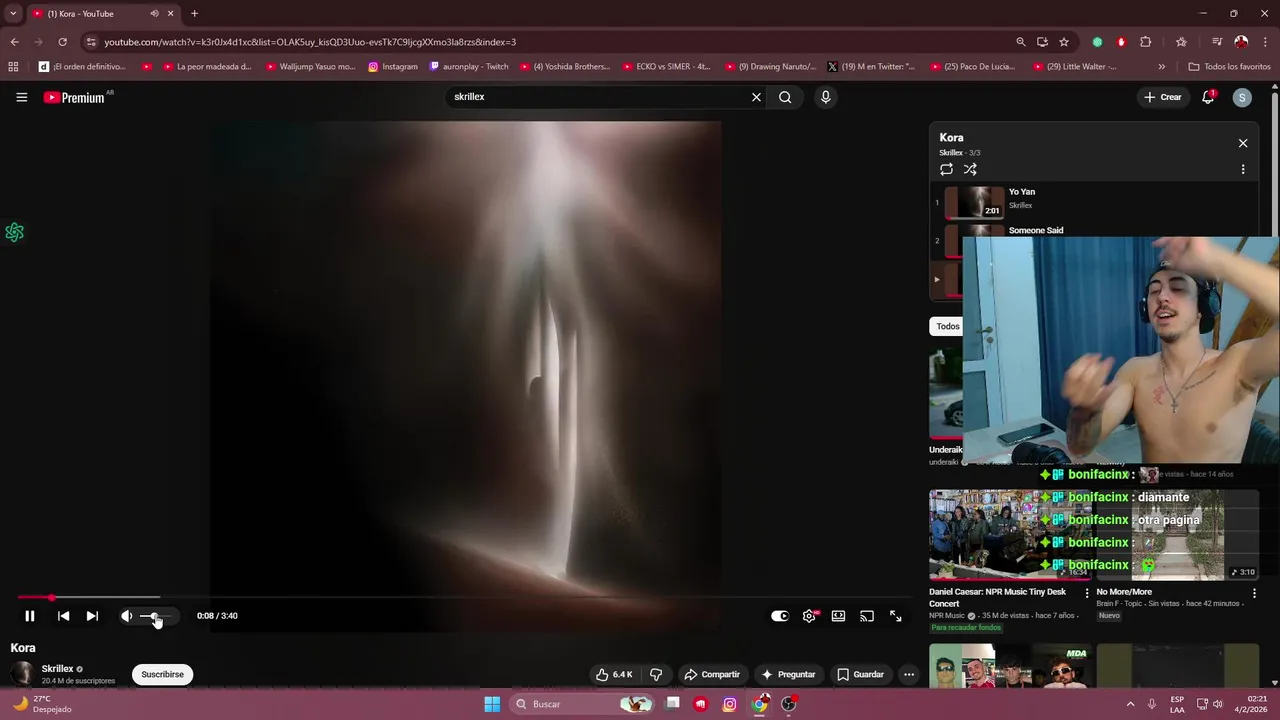Open the auronplay - Twitch bookmark

click(469, 67)
